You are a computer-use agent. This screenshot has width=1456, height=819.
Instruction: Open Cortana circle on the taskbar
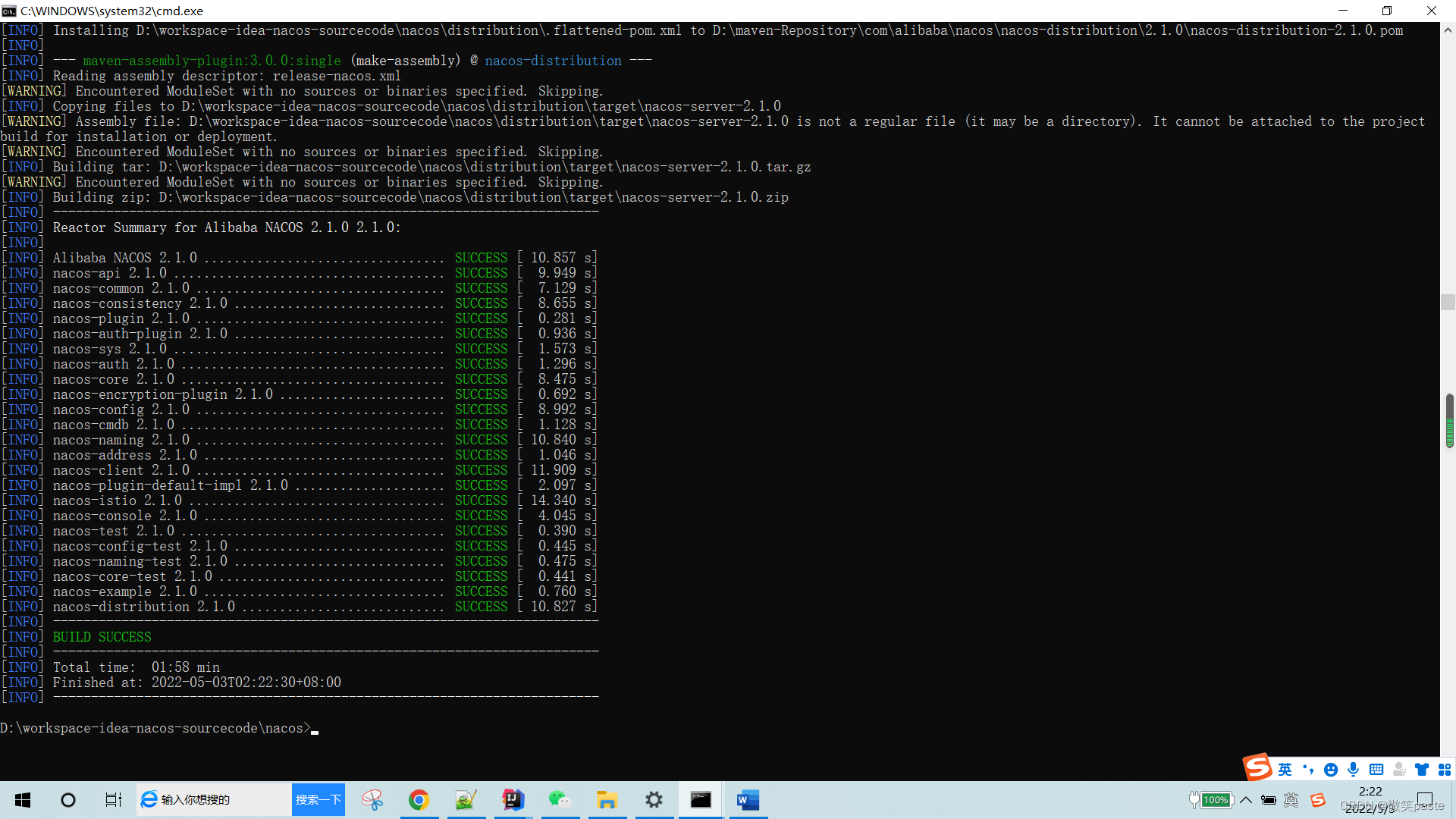[x=68, y=800]
